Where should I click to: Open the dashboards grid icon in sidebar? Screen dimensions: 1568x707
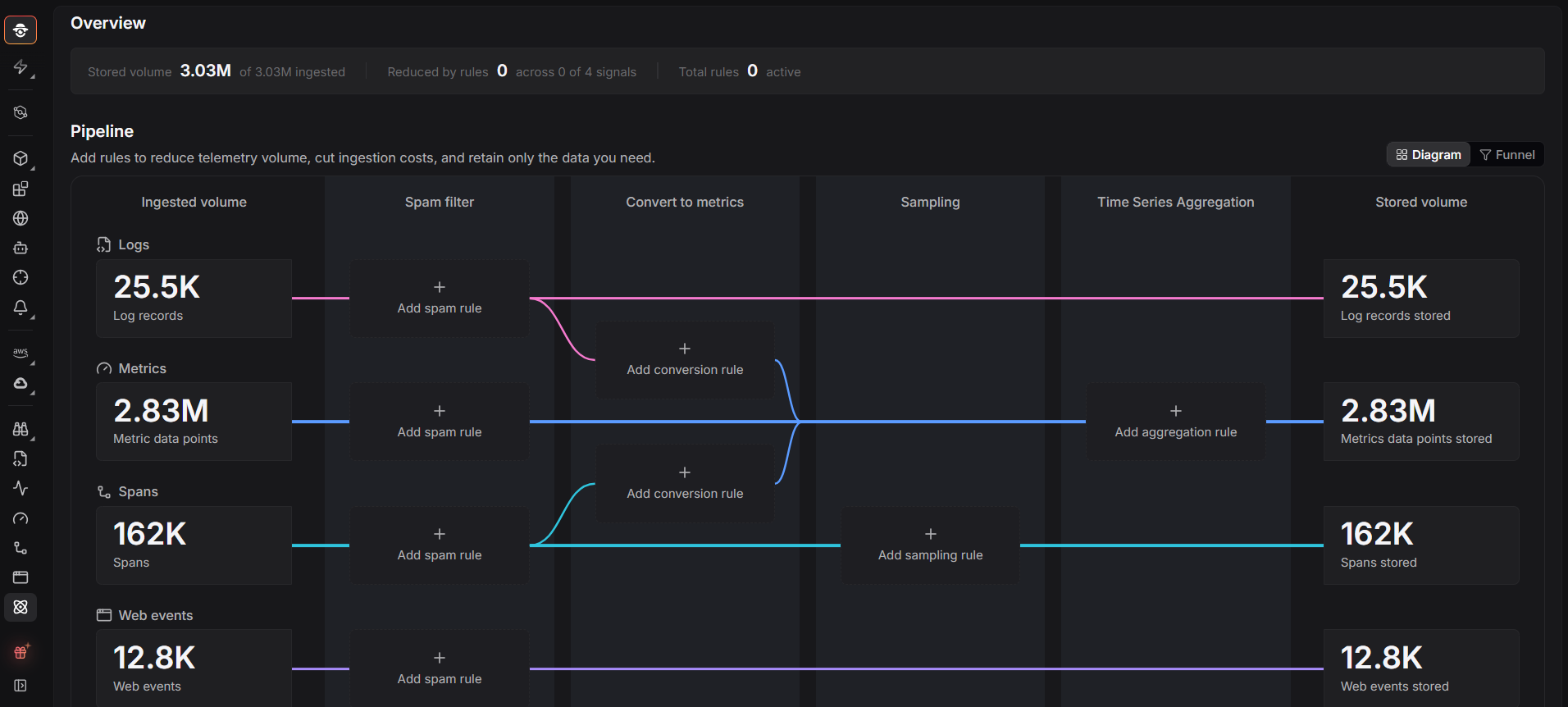[21, 189]
